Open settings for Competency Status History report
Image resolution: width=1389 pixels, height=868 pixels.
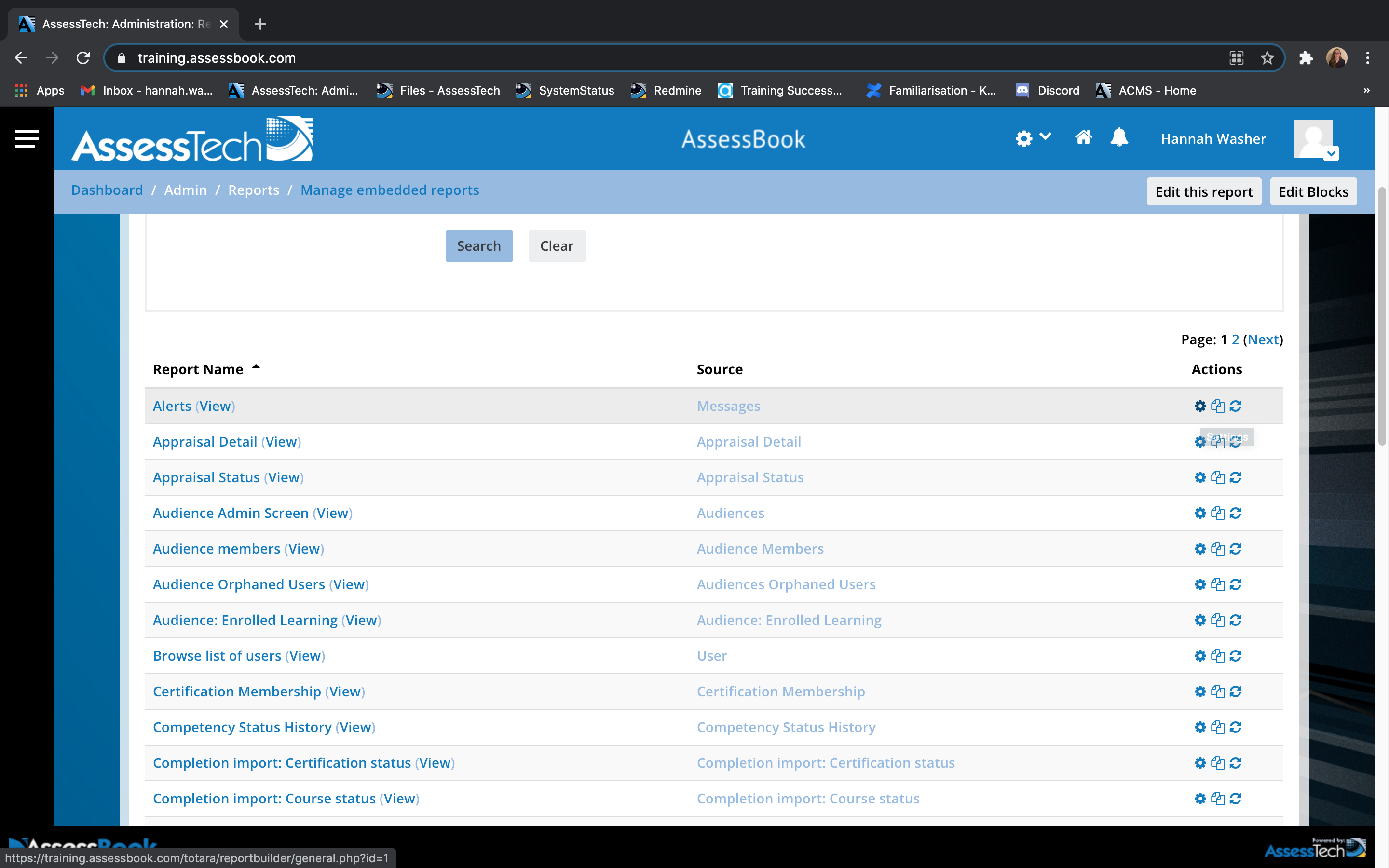(1200, 727)
